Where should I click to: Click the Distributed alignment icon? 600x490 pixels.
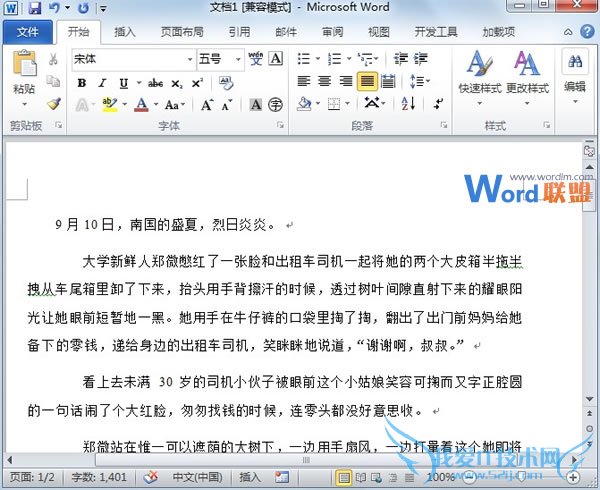tap(388, 81)
